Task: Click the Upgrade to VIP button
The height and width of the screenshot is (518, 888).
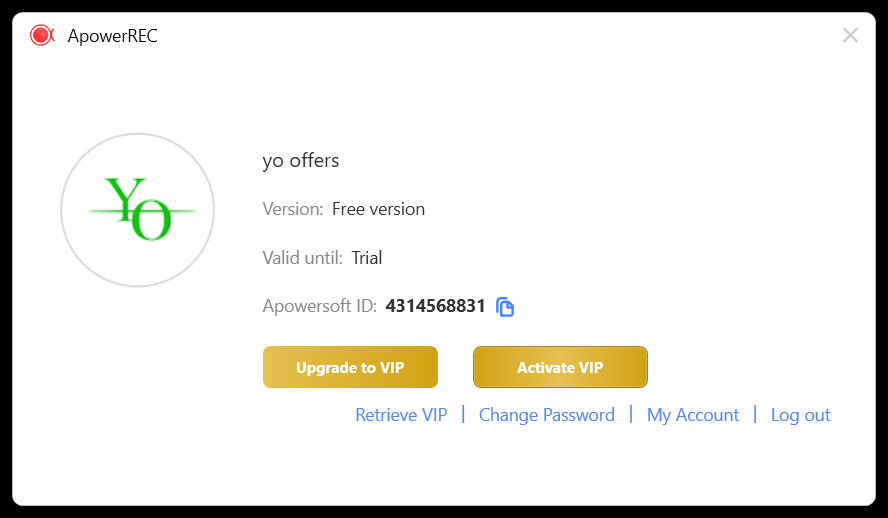Action: pos(350,367)
